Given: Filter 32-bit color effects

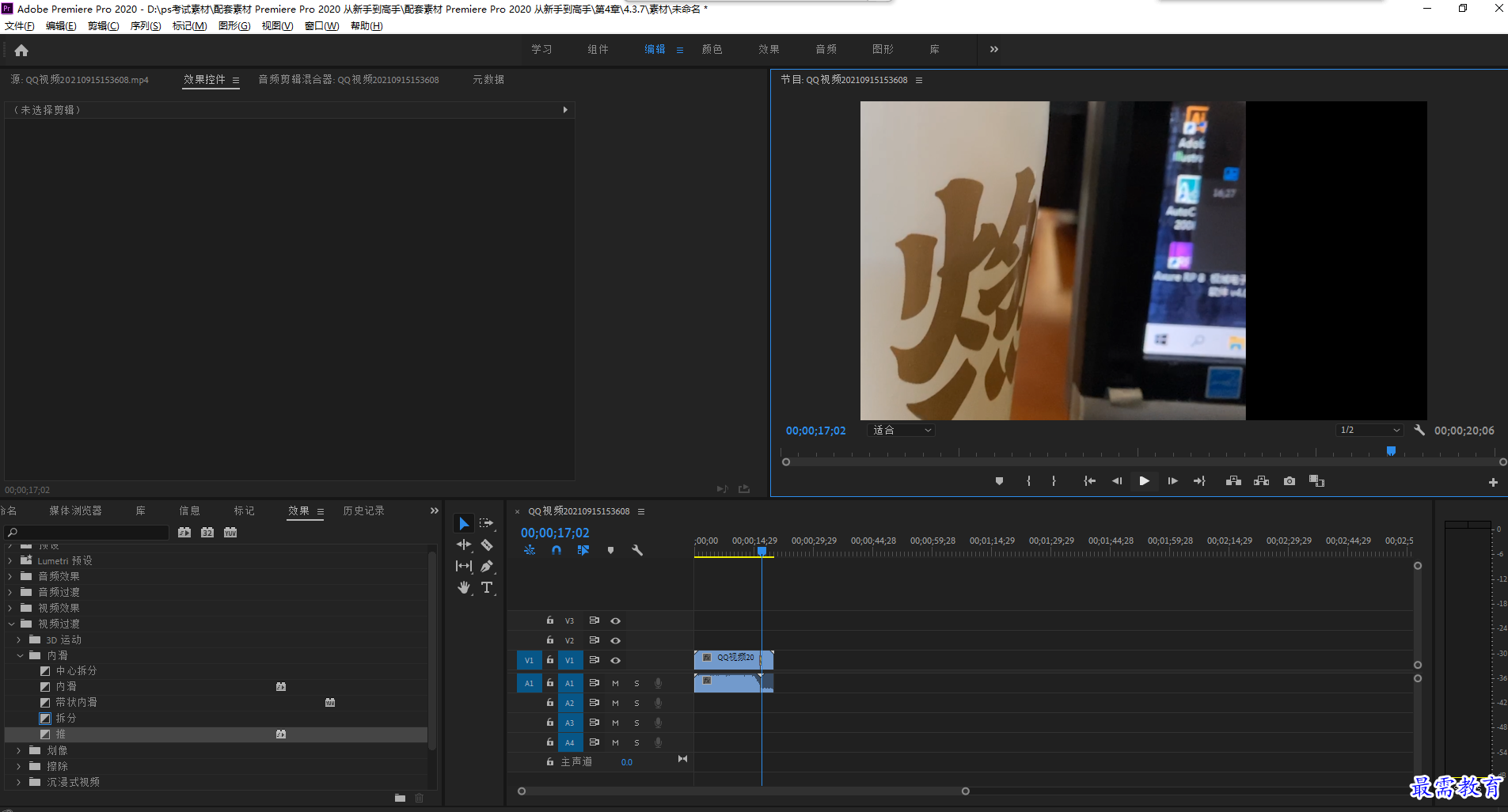Looking at the screenshot, I should 207,533.
